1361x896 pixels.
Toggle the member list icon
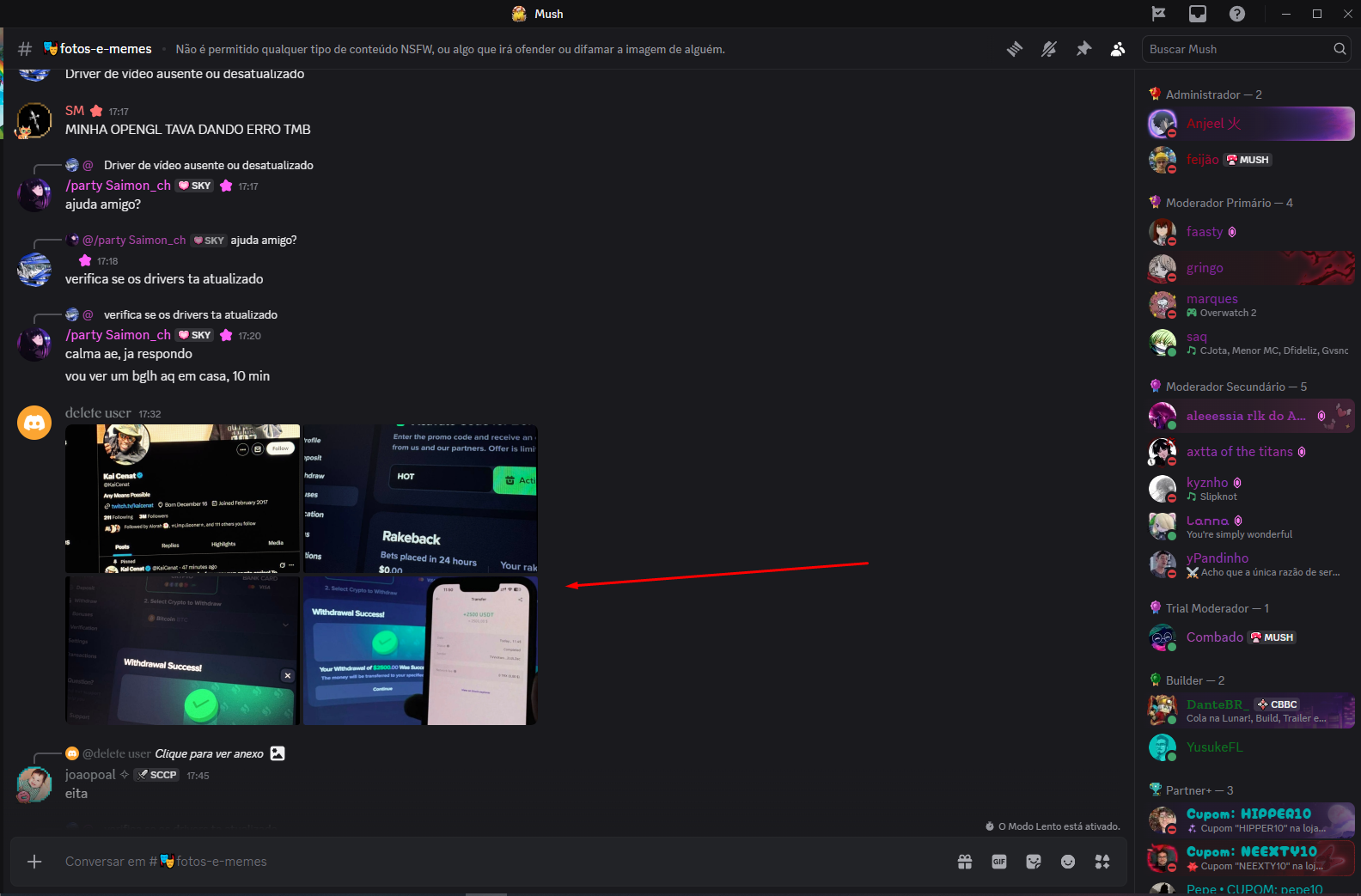(x=1118, y=49)
